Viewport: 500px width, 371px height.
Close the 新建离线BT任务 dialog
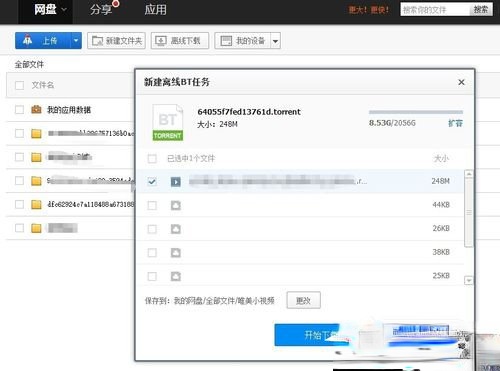click(461, 82)
